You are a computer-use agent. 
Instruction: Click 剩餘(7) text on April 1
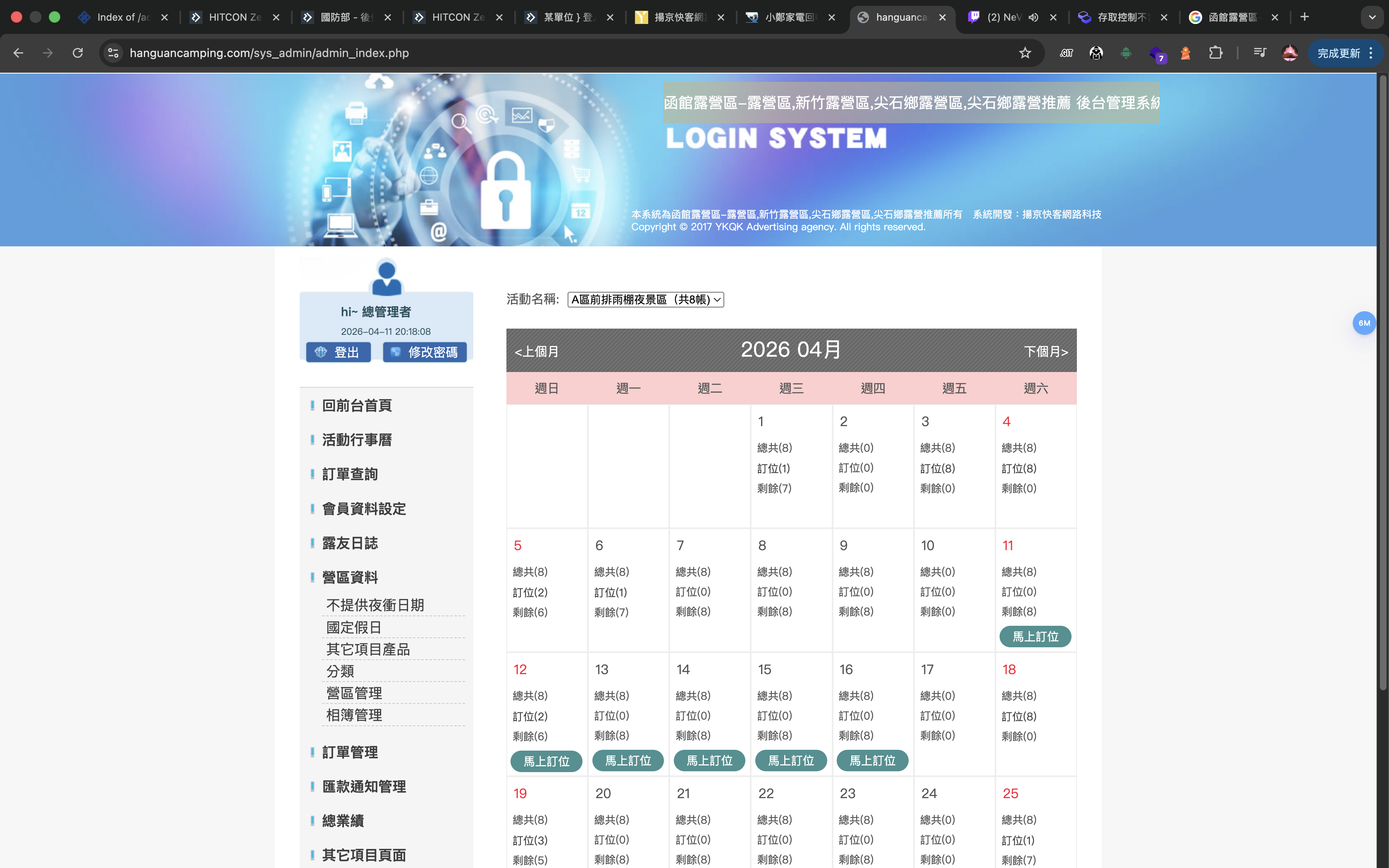774,489
